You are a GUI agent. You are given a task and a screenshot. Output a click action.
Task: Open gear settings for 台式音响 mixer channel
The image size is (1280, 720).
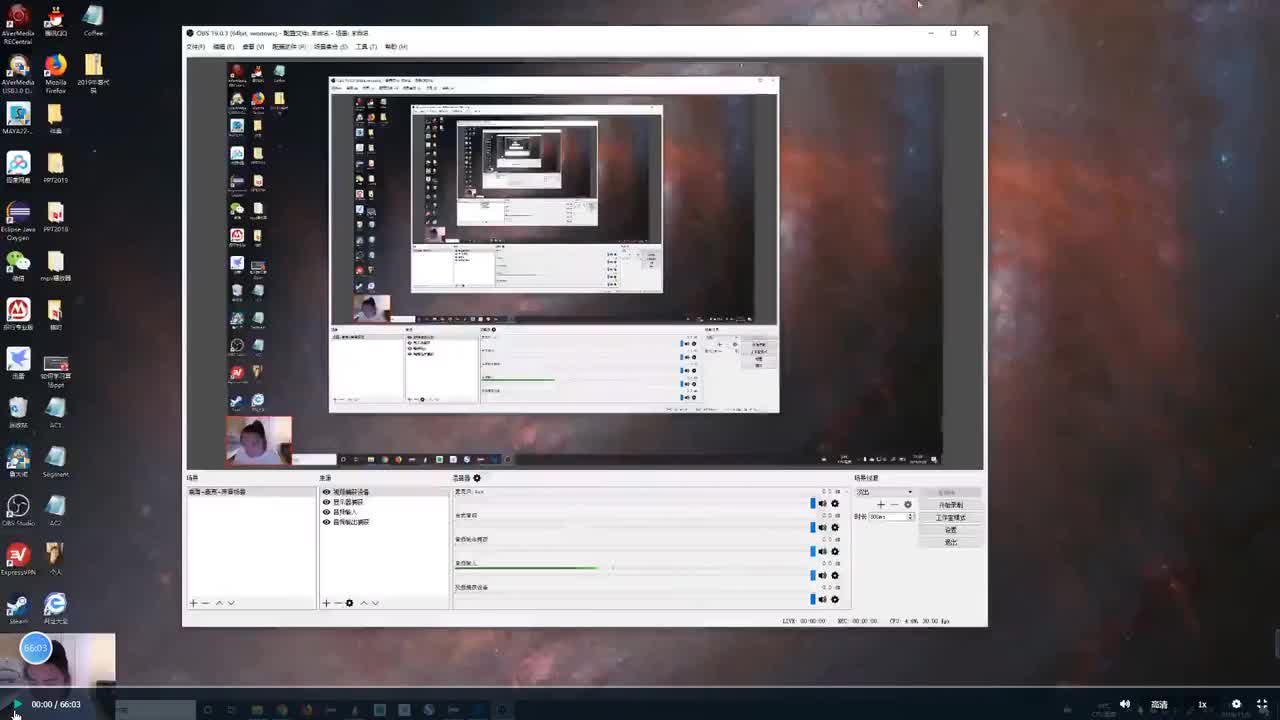click(x=835, y=528)
